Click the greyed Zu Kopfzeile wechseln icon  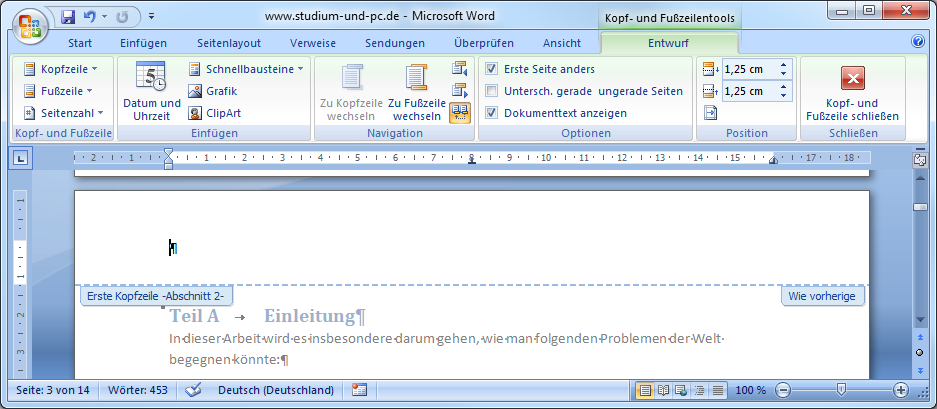351,91
